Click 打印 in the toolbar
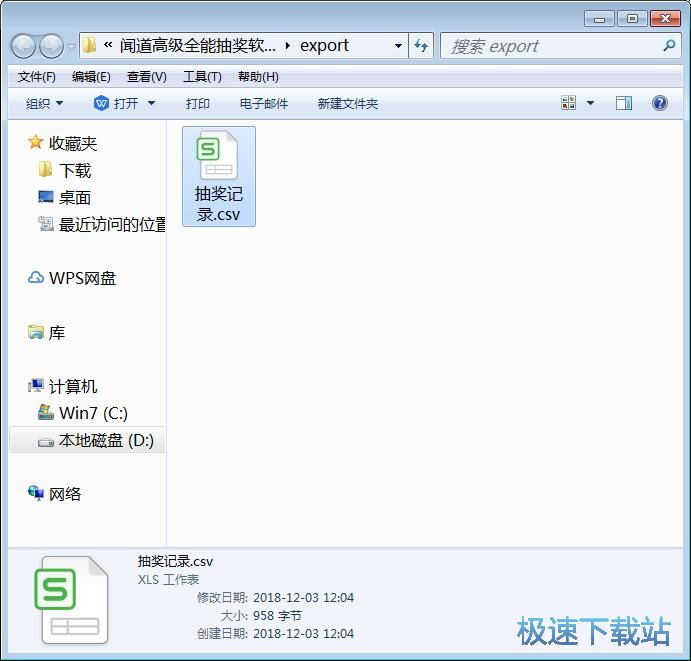This screenshot has width=691, height=661. point(197,104)
